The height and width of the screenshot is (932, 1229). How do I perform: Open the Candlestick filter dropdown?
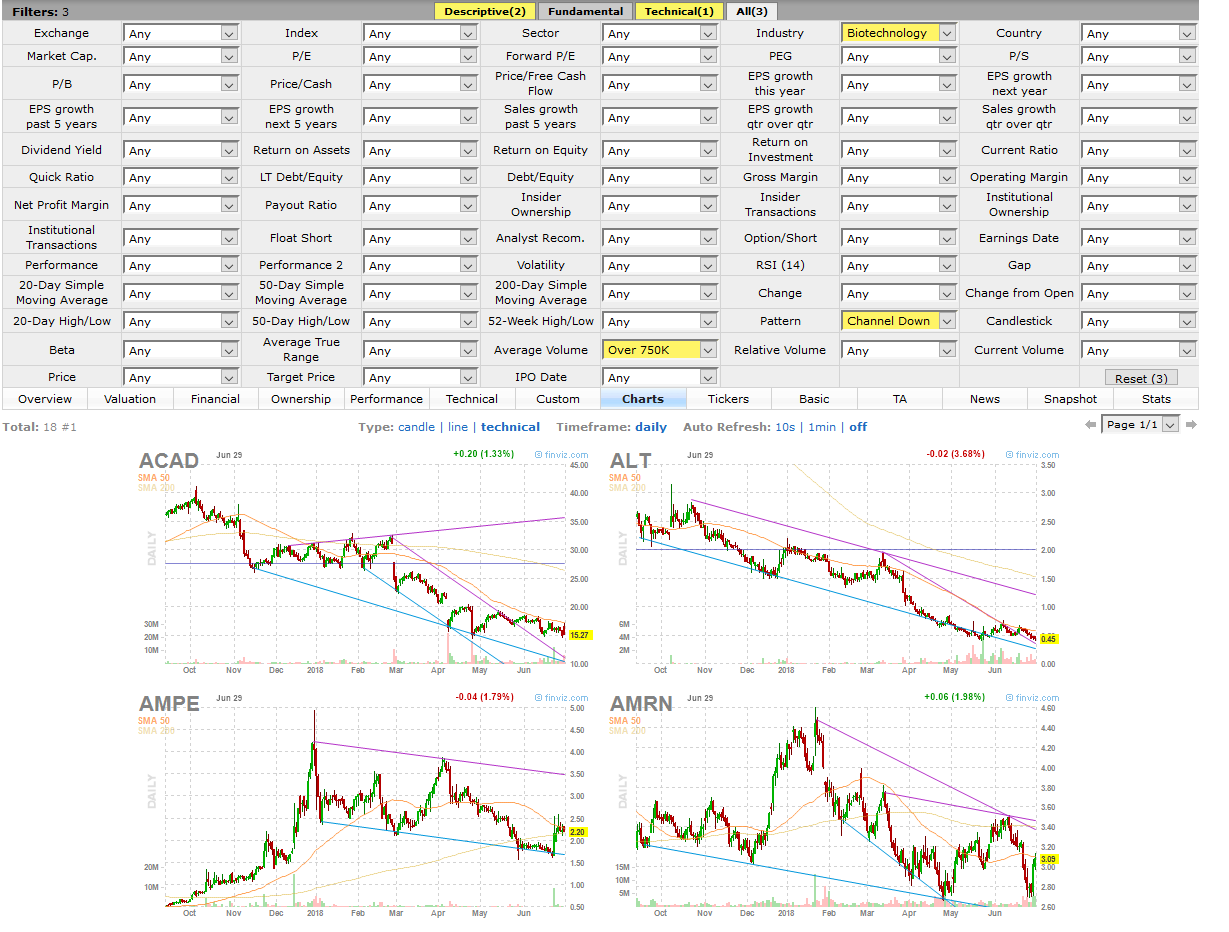pos(1138,321)
